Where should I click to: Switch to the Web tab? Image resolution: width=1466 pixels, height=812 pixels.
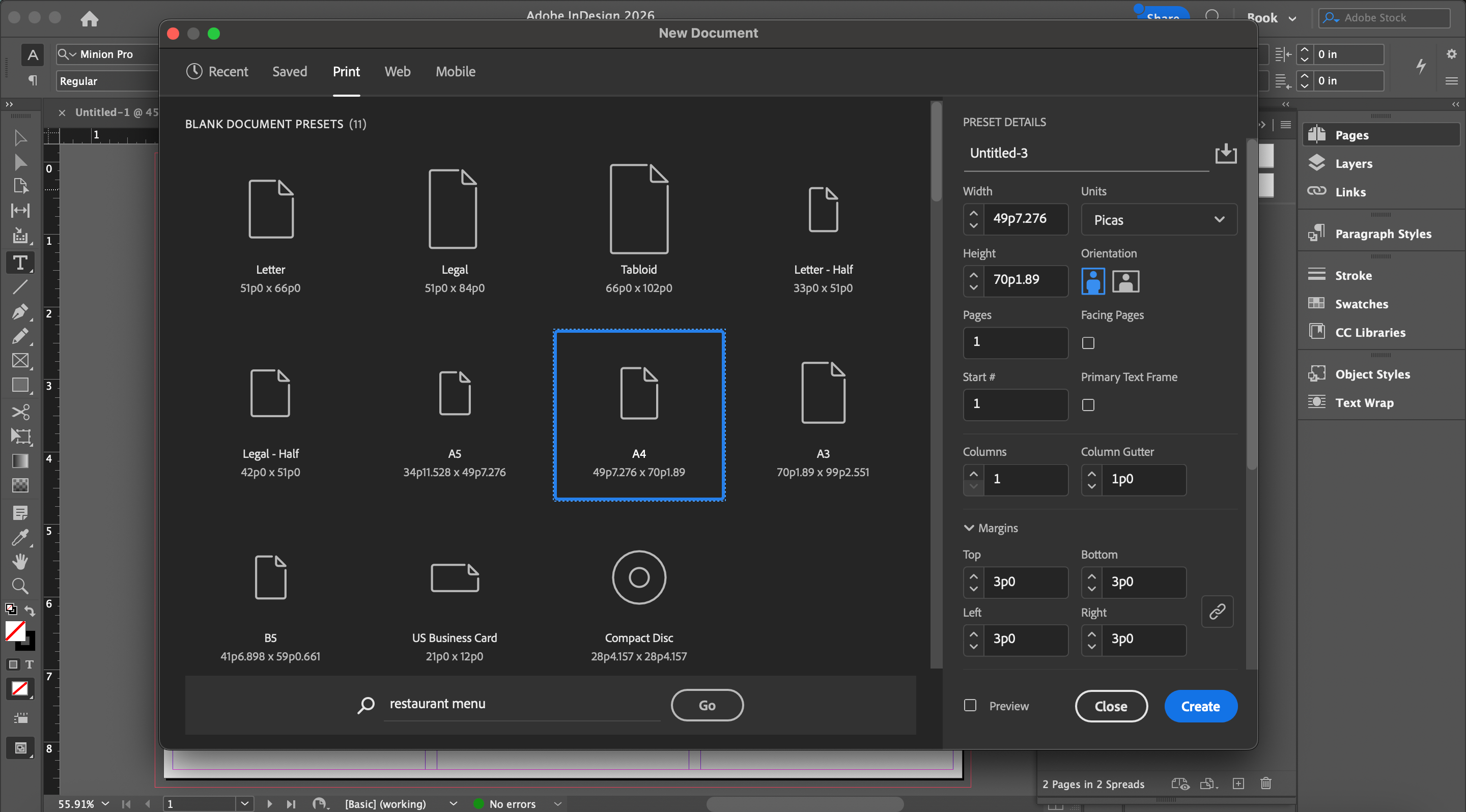pyautogui.click(x=397, y=72)
